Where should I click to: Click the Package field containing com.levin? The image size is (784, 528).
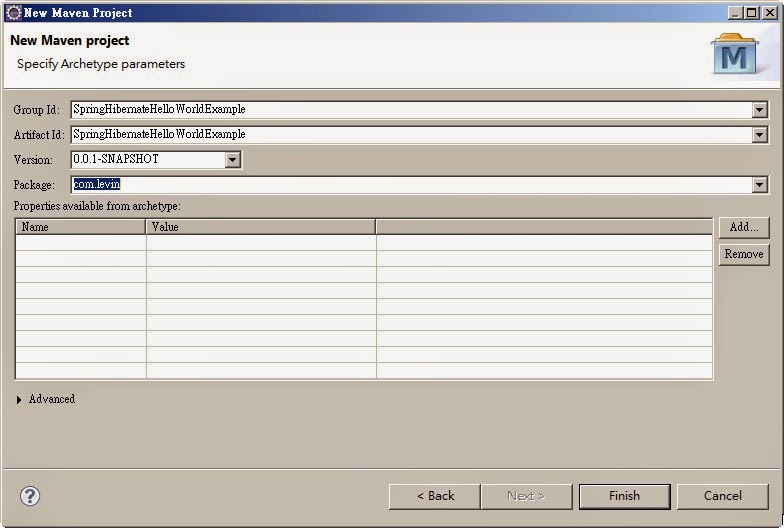tap(411, 184)
